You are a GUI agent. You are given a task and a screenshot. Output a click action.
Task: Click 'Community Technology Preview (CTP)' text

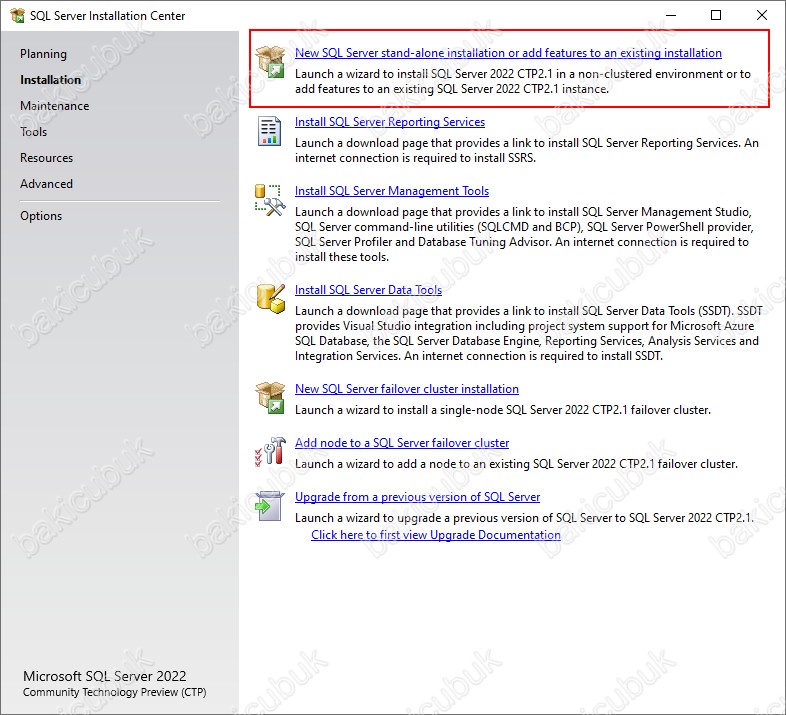(115, 692)
